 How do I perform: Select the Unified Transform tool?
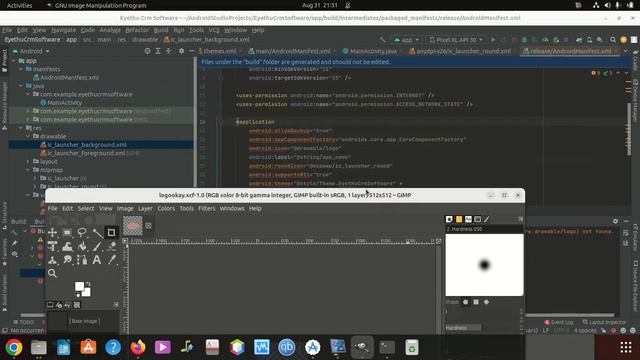pos(53,247)
